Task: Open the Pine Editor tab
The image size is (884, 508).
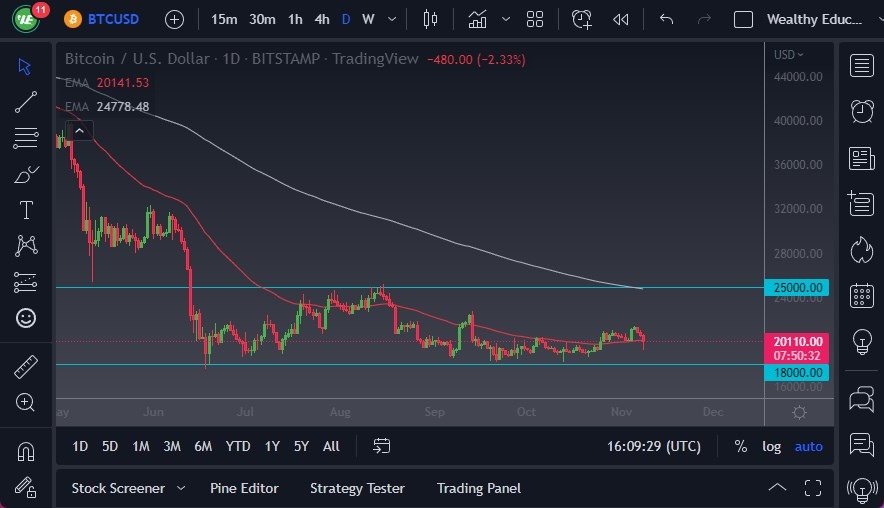Action: pyautogui.click(x=244, y=488)
